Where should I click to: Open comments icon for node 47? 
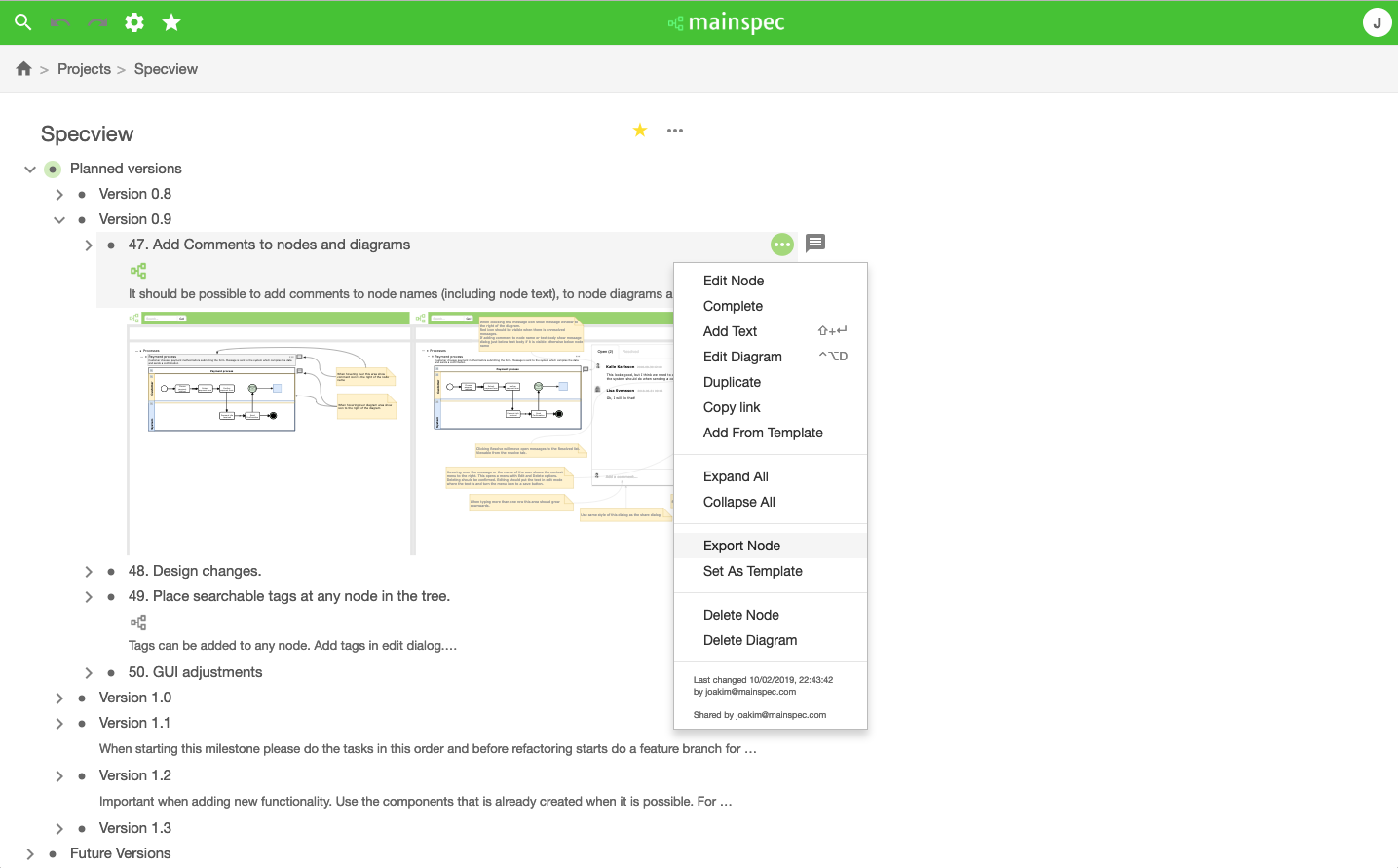pyautogui.click(x=815, y=244)
